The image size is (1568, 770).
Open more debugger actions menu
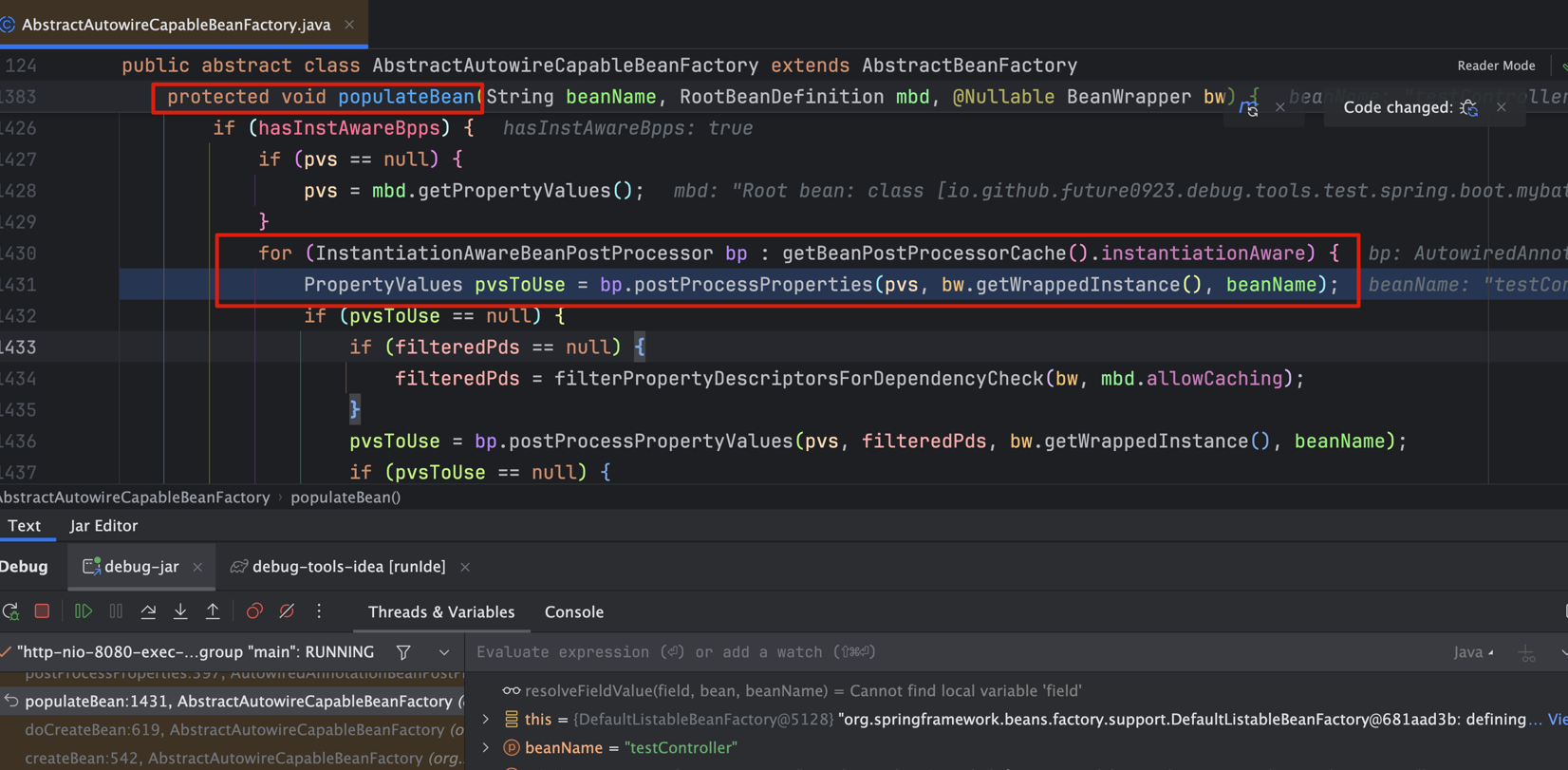coord(319,611)
